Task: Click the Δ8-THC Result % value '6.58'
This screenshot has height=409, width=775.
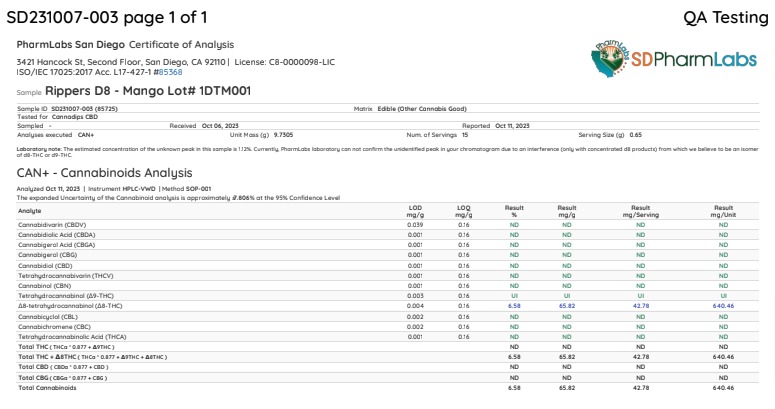Action: click(514, 306)
